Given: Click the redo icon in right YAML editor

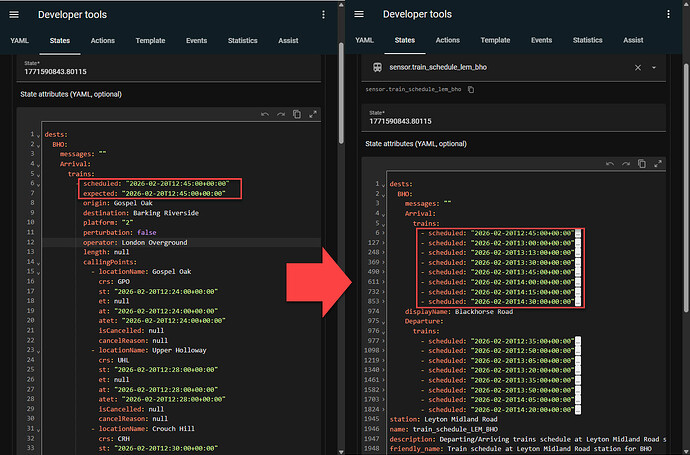Looking at the screenshot, I should 624,164.
